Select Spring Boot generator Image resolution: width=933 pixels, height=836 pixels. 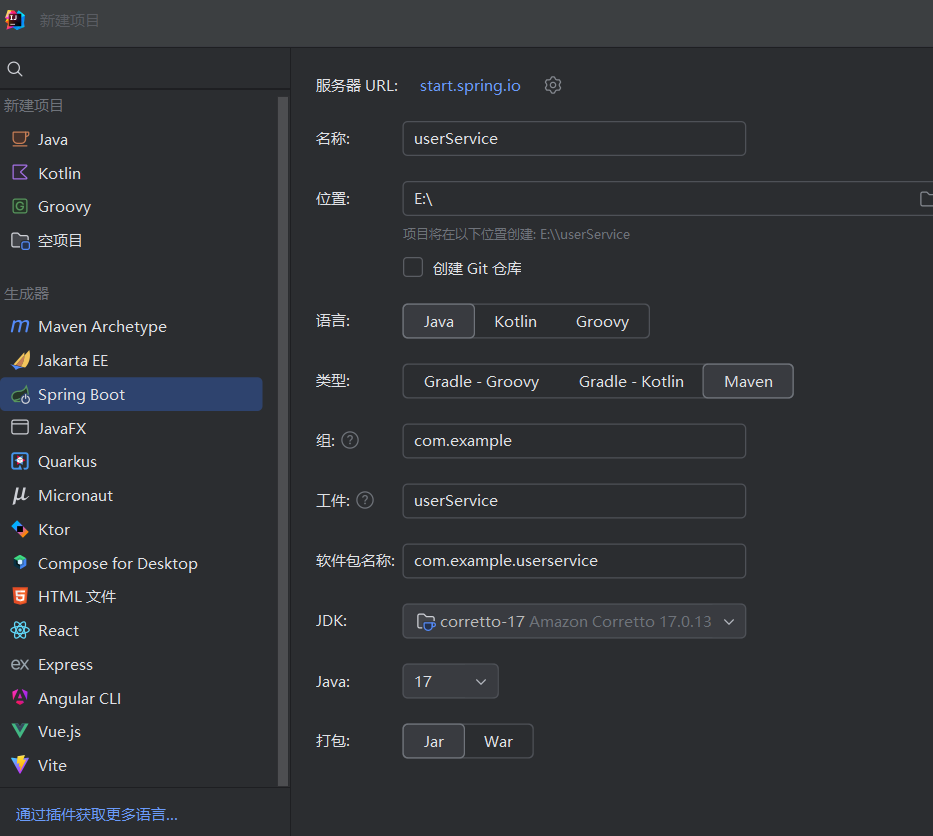pyautogui.click(x=131, y=394)
